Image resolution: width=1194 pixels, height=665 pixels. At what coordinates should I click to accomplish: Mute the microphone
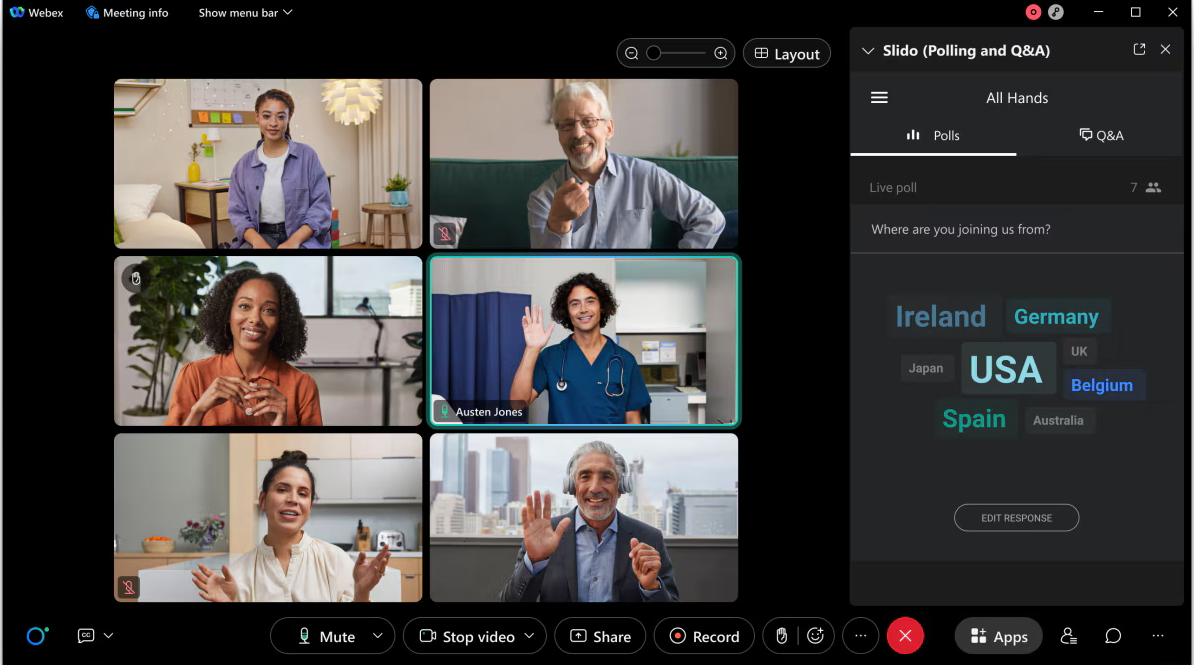pos(327,636)
